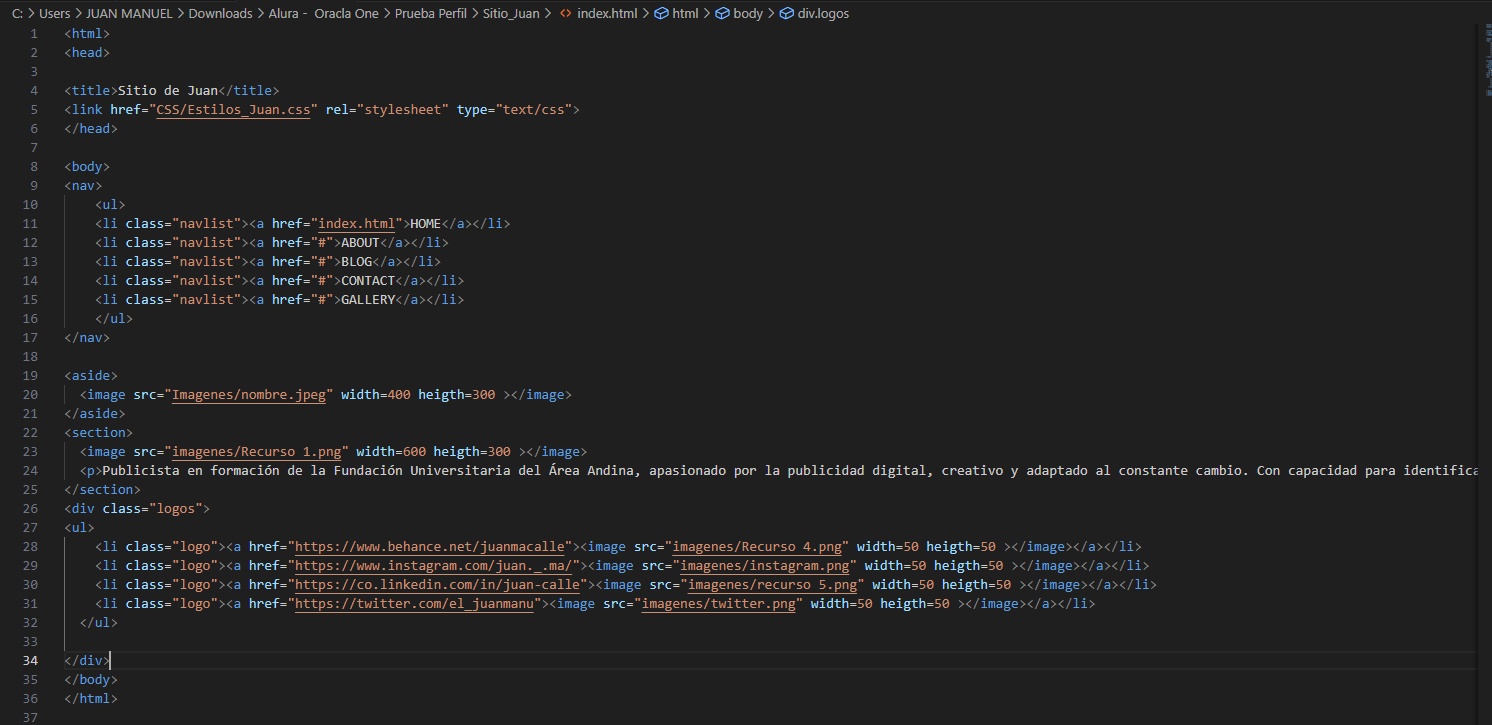Viewport: 1492px width, 725px height.
Task: Open the Prueba Perfil breadcrumb folder
Action: point(431,14)
